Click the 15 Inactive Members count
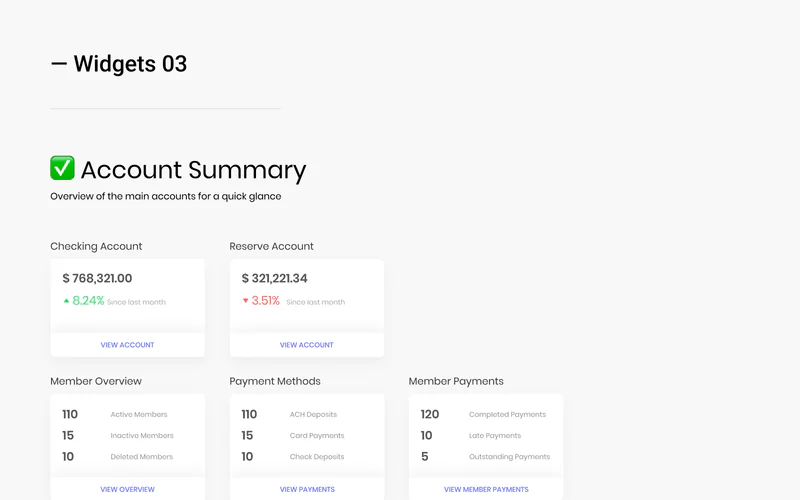This screenshot has height=500, width=800. tap(68, 436)
